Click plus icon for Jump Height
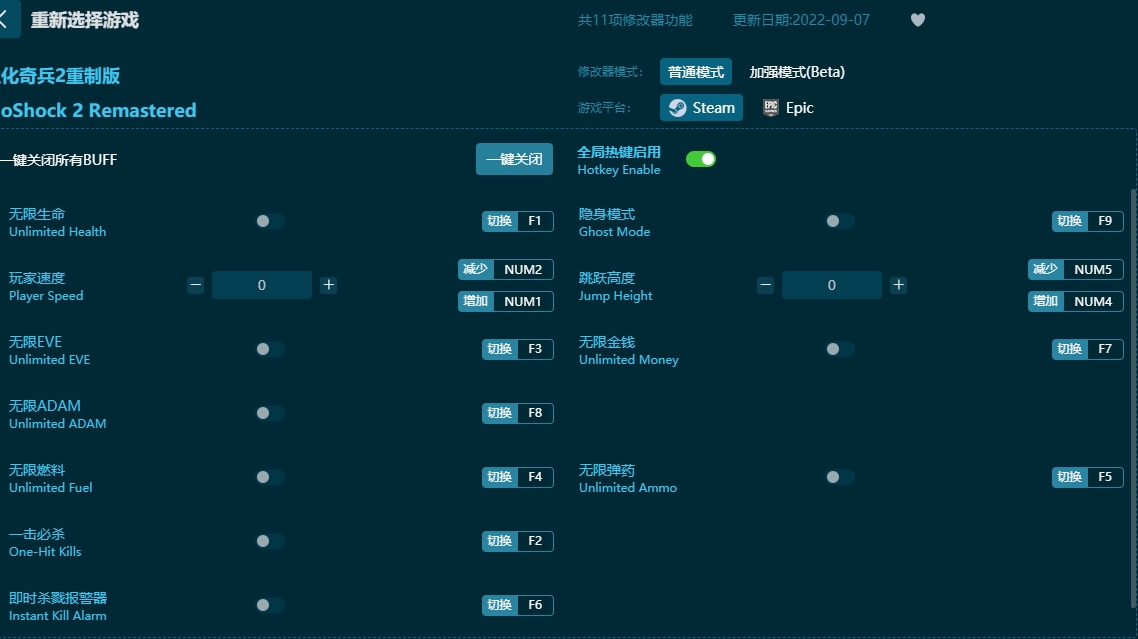The height and width of the screenshot is (639, 1138). click(x=898, y=285)
